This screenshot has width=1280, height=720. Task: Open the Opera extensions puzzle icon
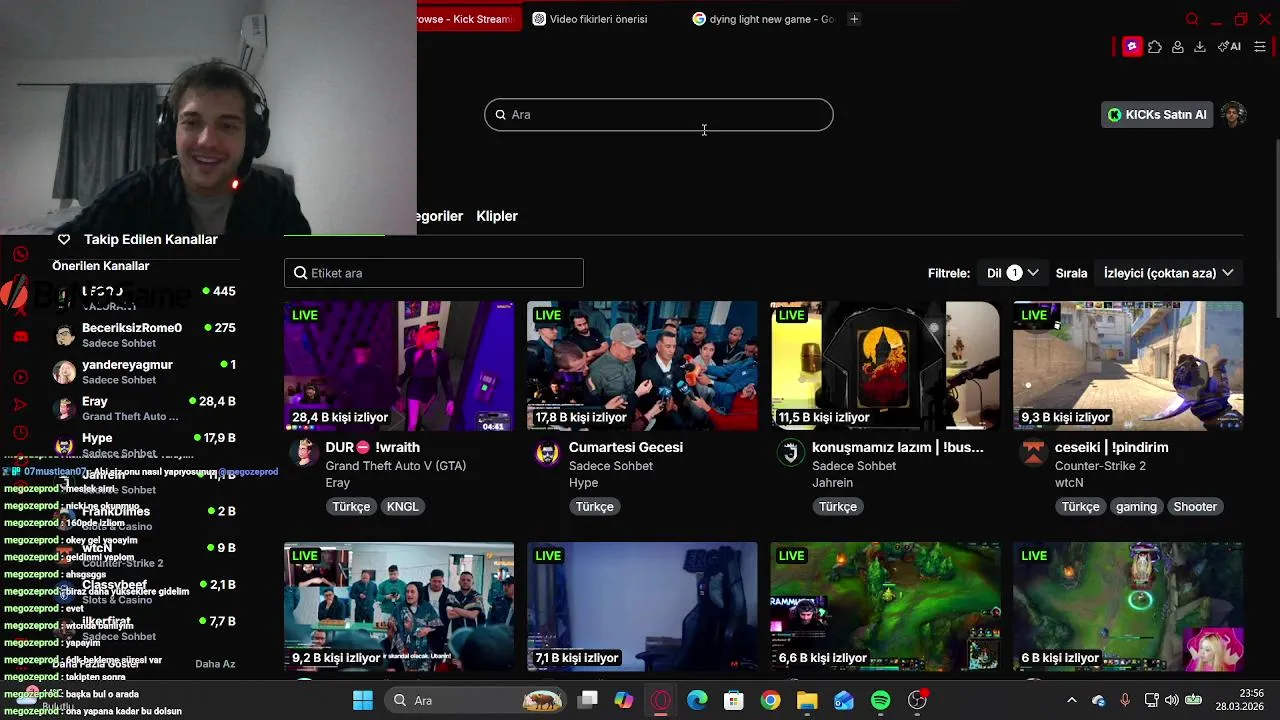tap(1155, 47)
